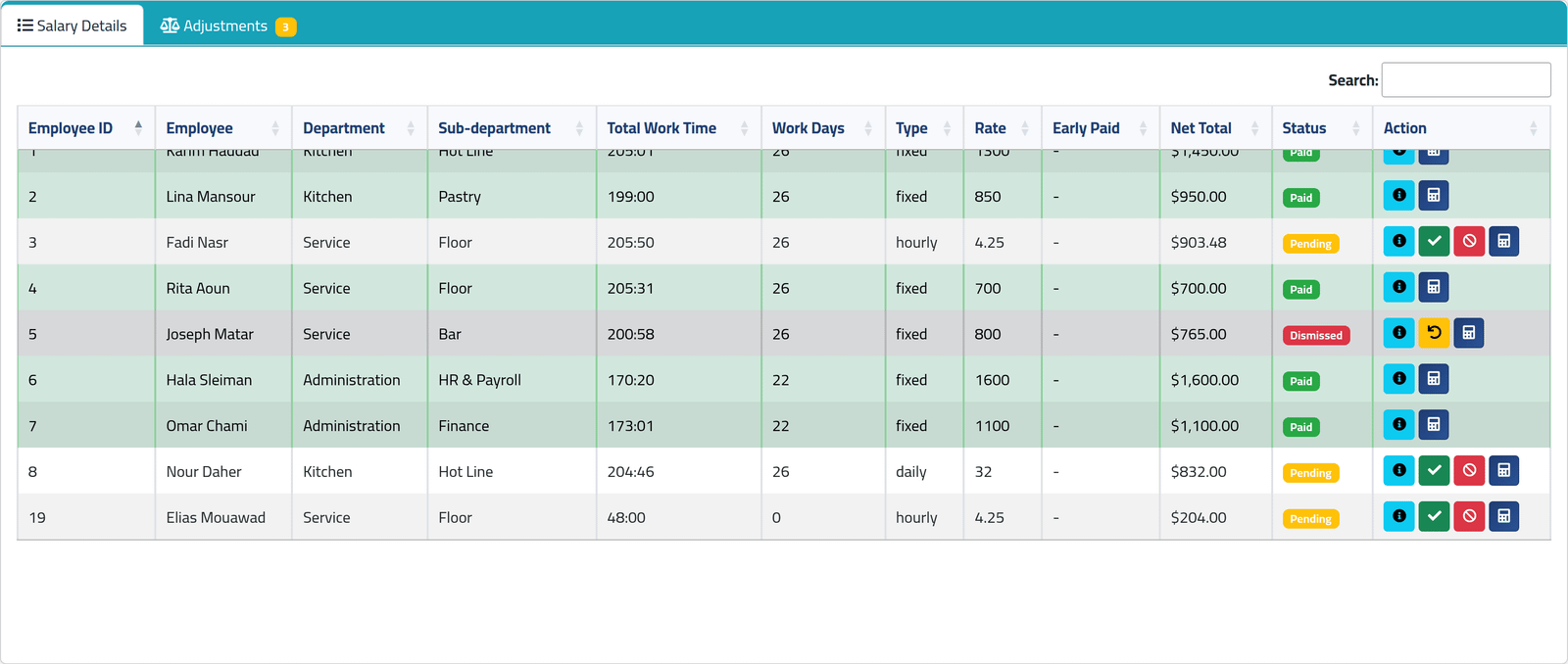Viewport: 1568px width, 664px height.
Task: Select the Lina Mansour name cell
Action: pyautogui.click(x=223, y=197)
